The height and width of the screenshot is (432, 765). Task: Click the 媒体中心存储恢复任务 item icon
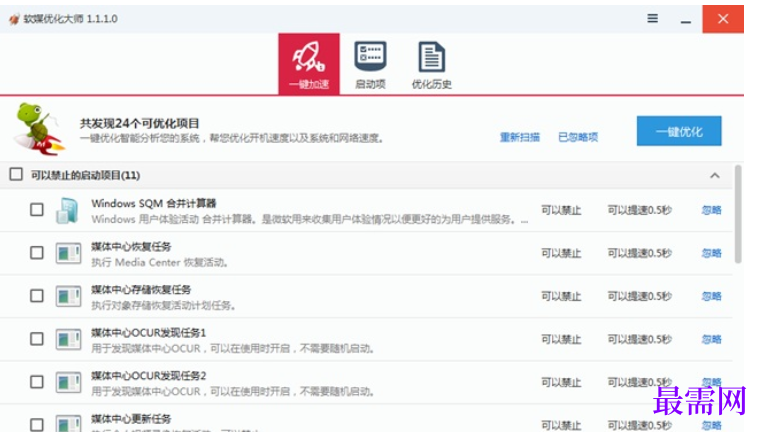(x=68, y=296)
